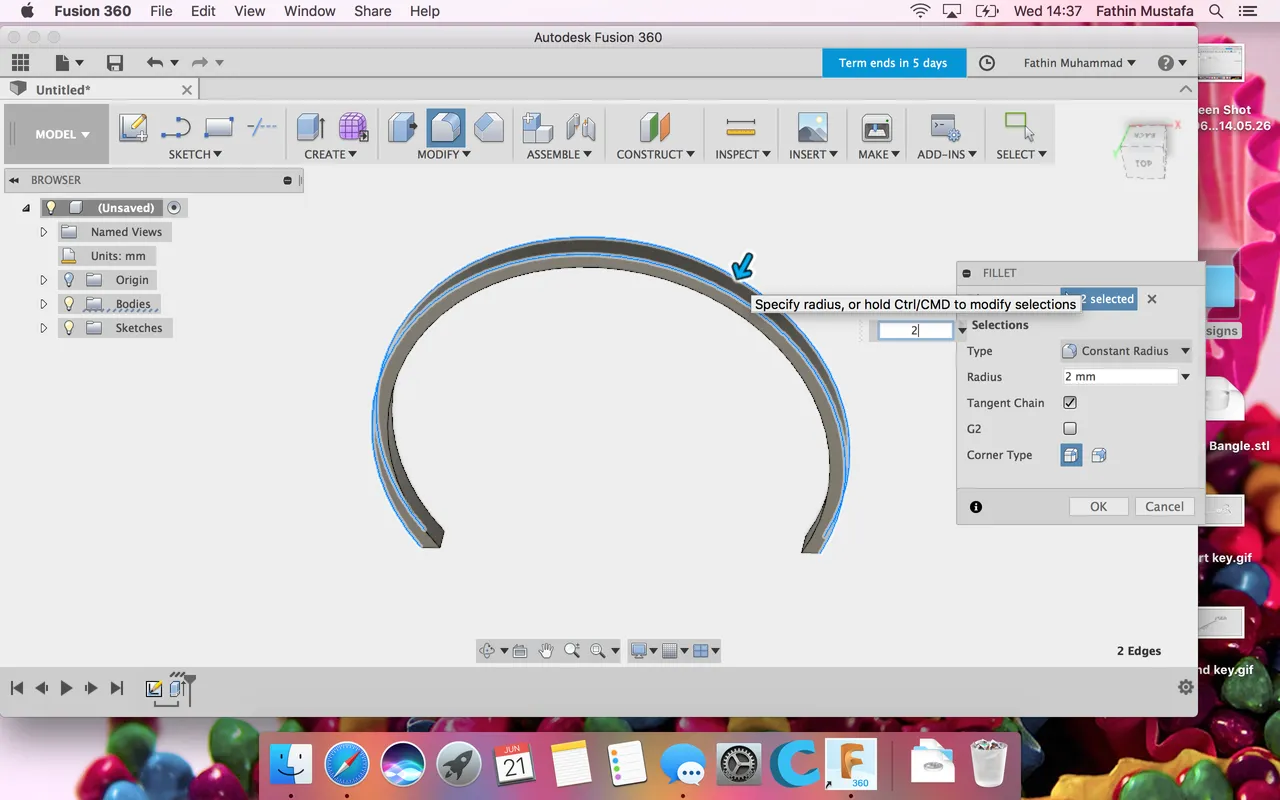
Task: Click the activate radio on Unsaved component
Action: [x=174, y=208]
